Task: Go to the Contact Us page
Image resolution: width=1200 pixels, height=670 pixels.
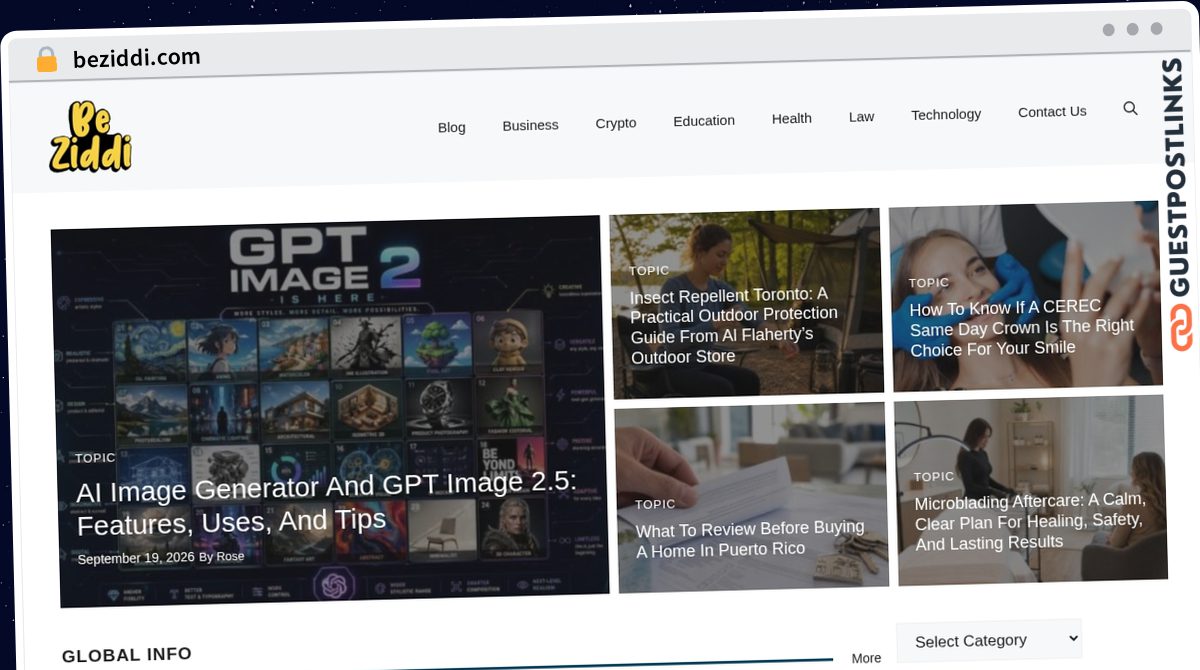Action: pos(1052,111)
